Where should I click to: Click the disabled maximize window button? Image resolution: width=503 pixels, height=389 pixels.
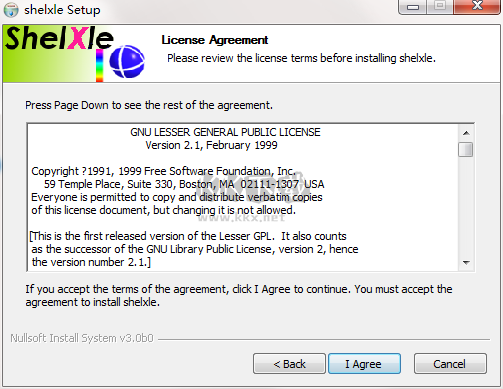(440, 6)
